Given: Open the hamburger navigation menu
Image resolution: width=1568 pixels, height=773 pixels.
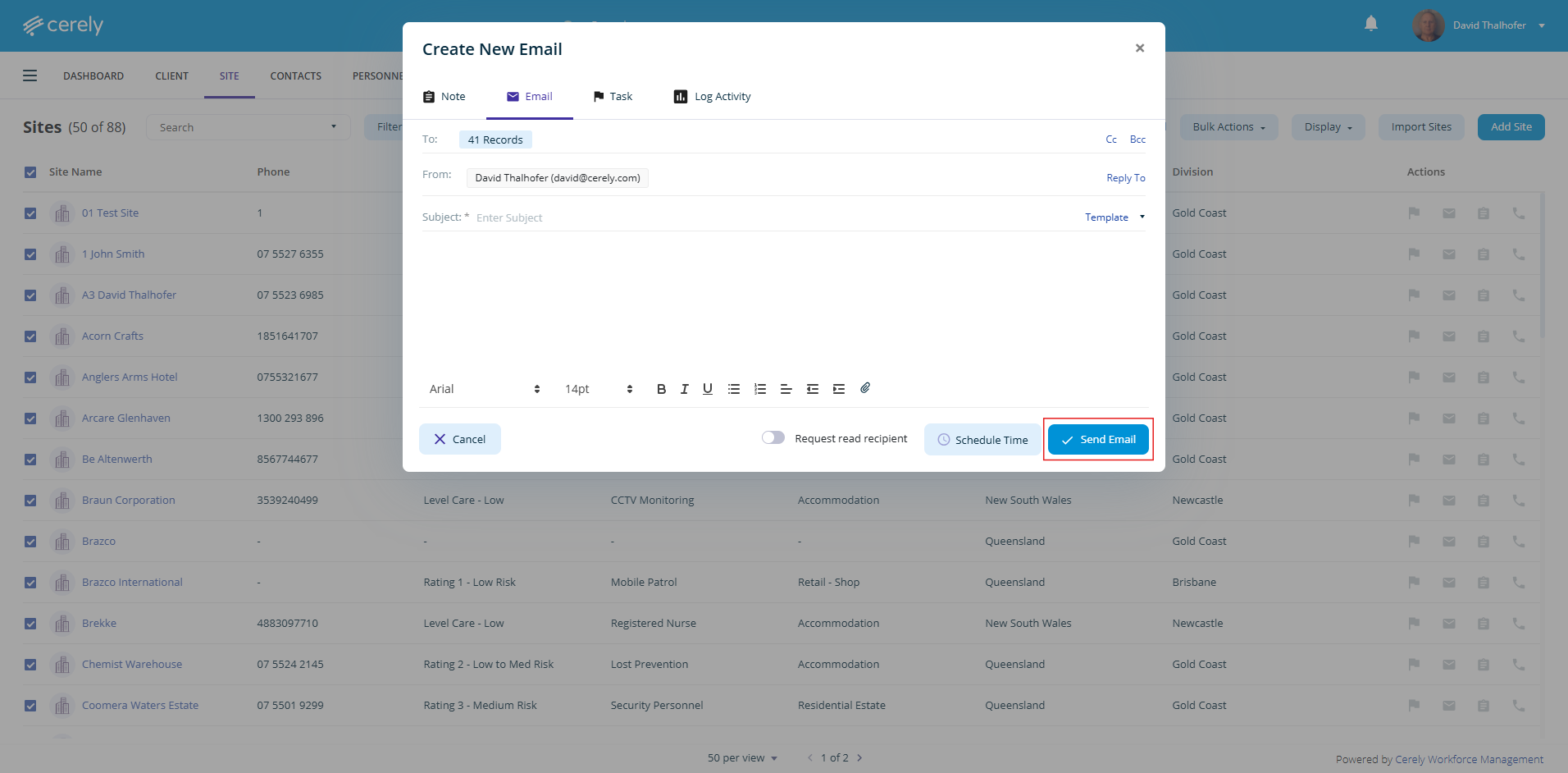Looking at the screenshot, I should click(30, 75).
